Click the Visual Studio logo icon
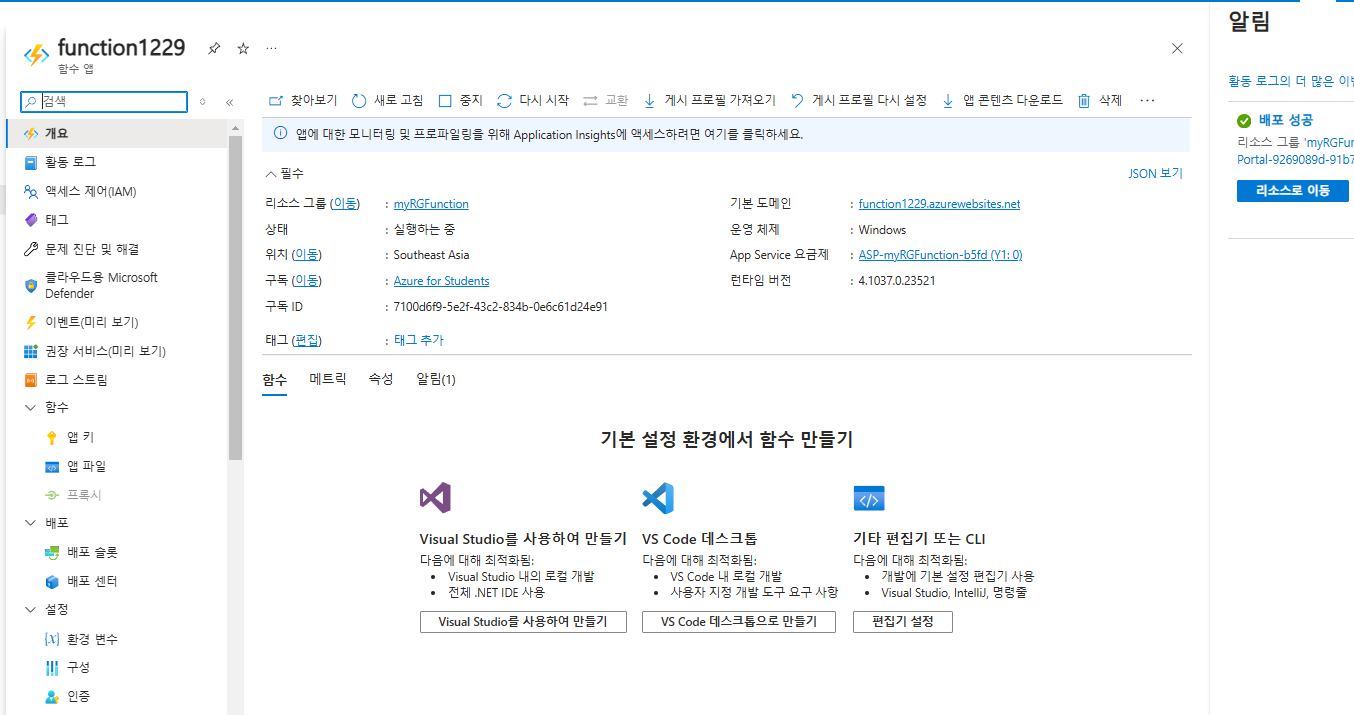 [x=435, y=498]
